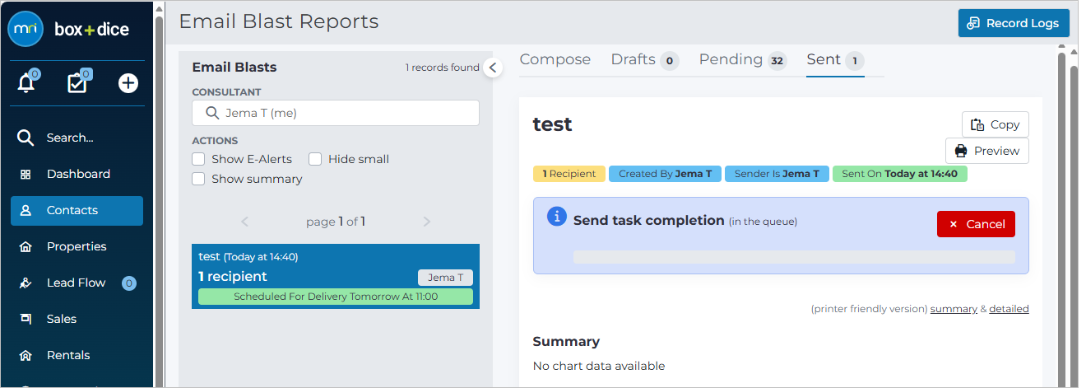1080x388 pixels.
Task: Click the send task progress bar
Action: pos(794,257)
